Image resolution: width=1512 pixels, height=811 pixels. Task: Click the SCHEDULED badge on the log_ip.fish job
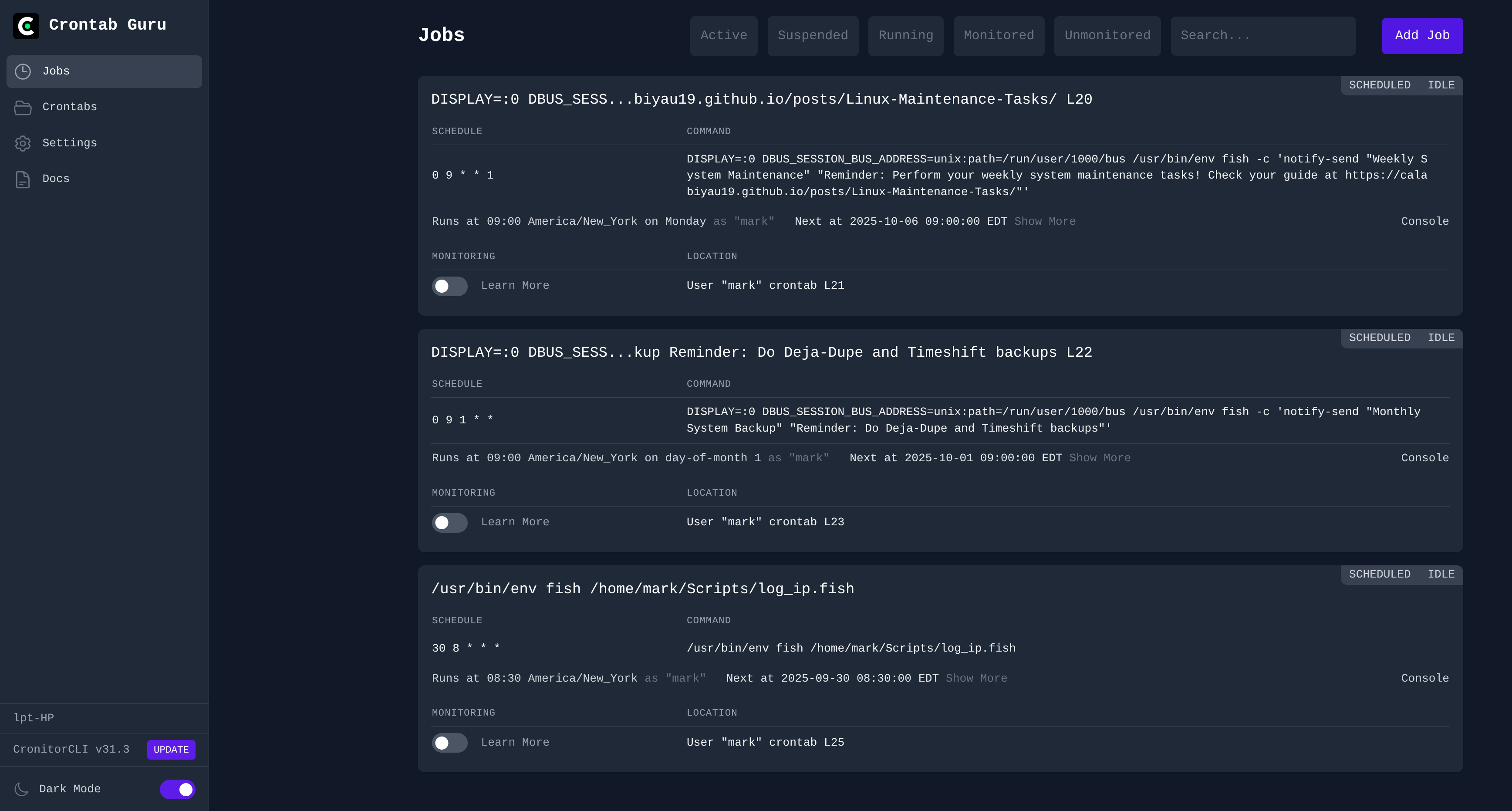(x=1379, y=574)
